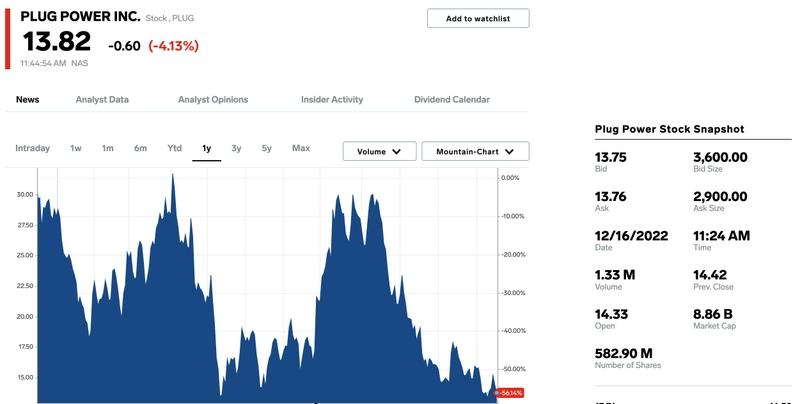Switch to the Analyst Data tab

coord(102,99)
